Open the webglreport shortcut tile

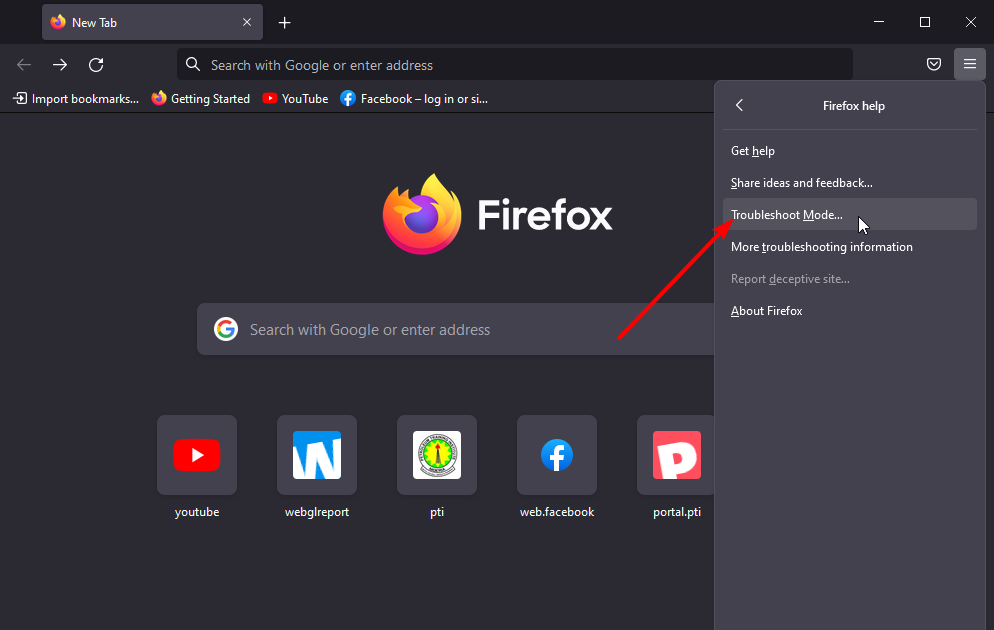pos(316,455)
